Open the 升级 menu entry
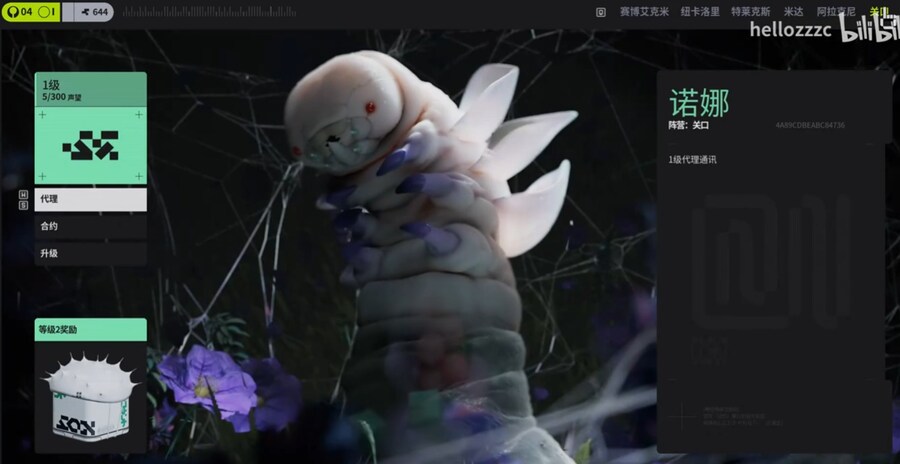 90,253
